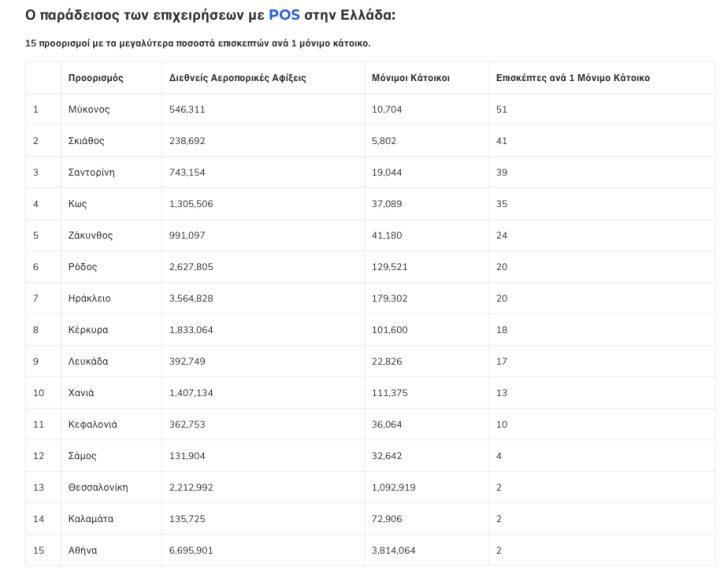Select the Κως arrivals value 1,305,506
The width and height of the screenshot is (720, 582).
191,204
